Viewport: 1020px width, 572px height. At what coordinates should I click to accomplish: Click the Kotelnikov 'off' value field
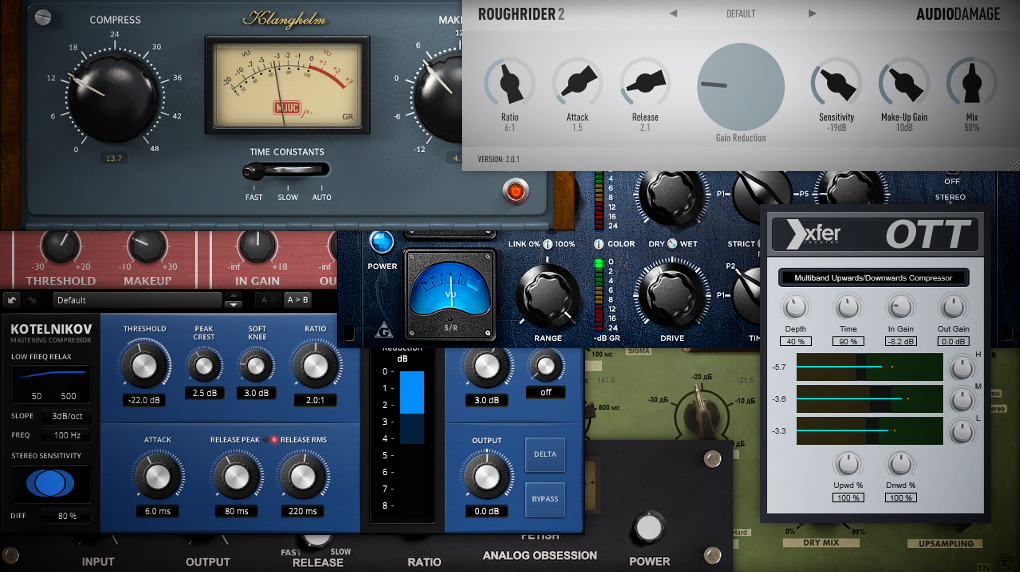546,392
